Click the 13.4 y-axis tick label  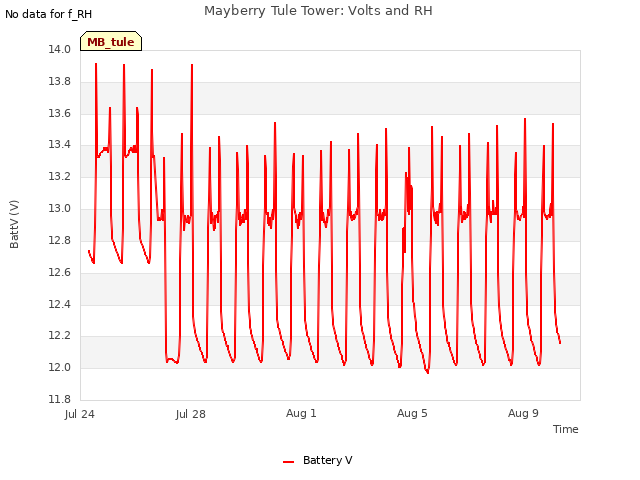tap(60, 144)
